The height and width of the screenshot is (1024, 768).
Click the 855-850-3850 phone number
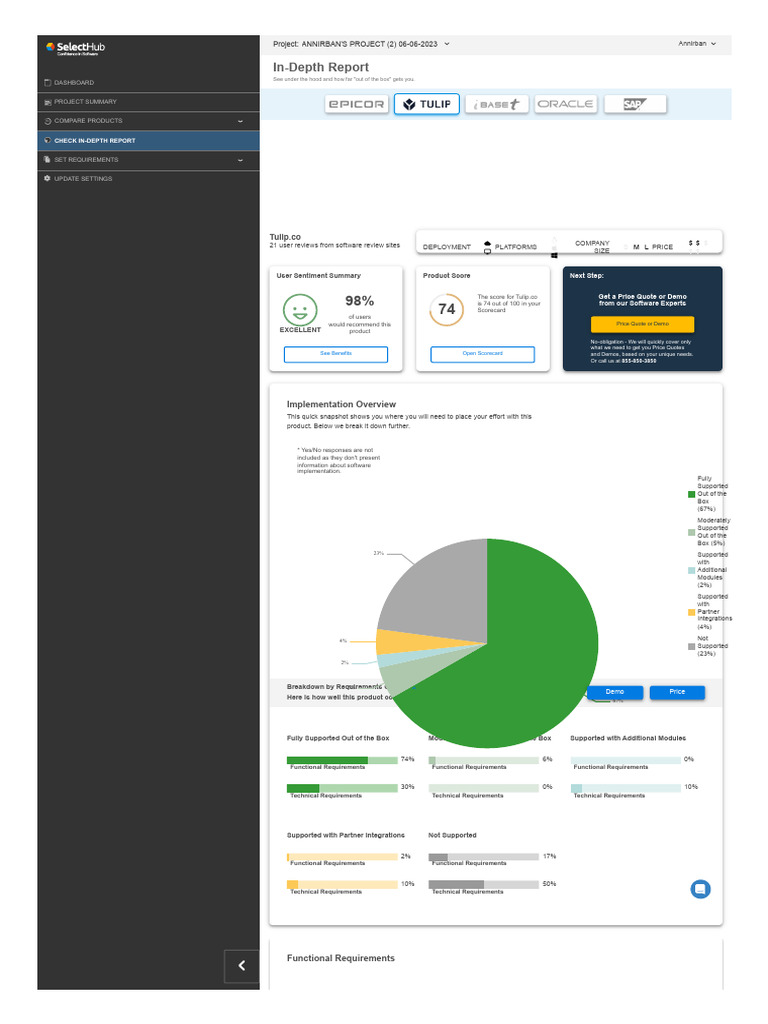[x=639, y=361]
